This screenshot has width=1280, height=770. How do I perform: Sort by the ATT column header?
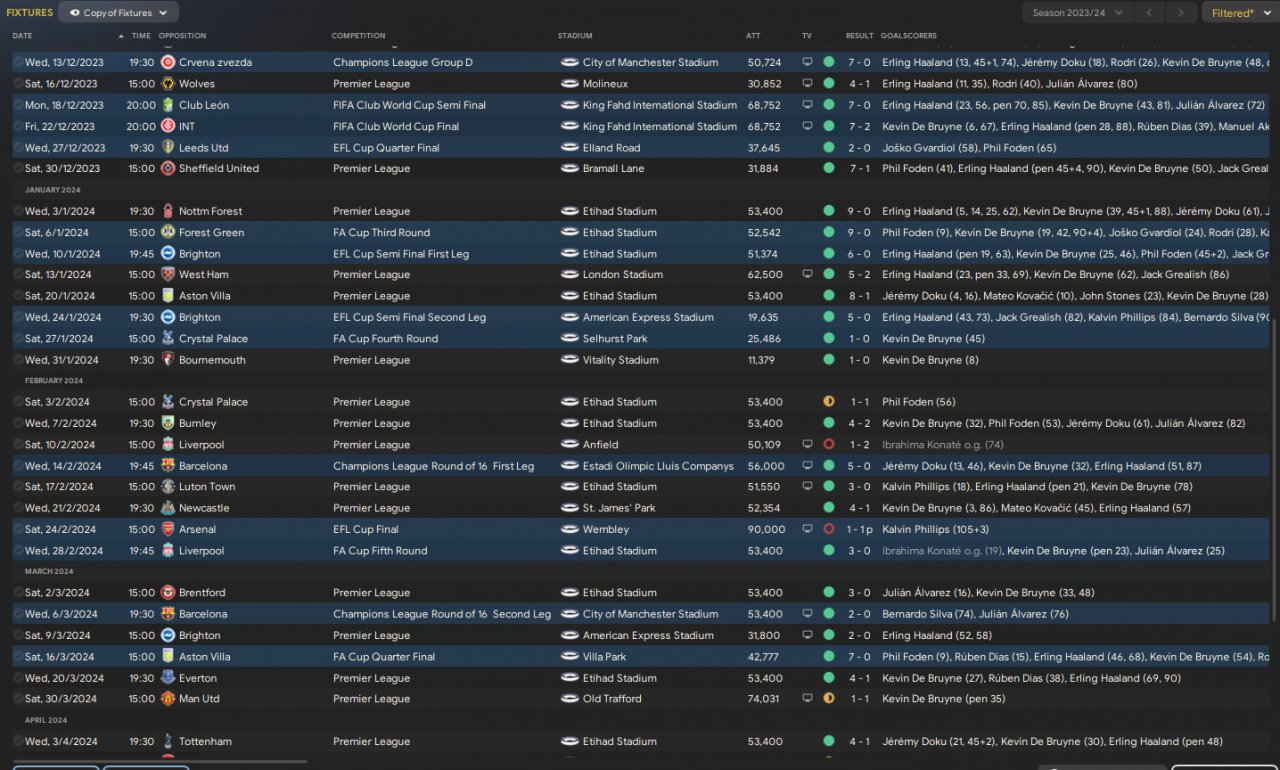pyautogui.click(x=753, y=36)
